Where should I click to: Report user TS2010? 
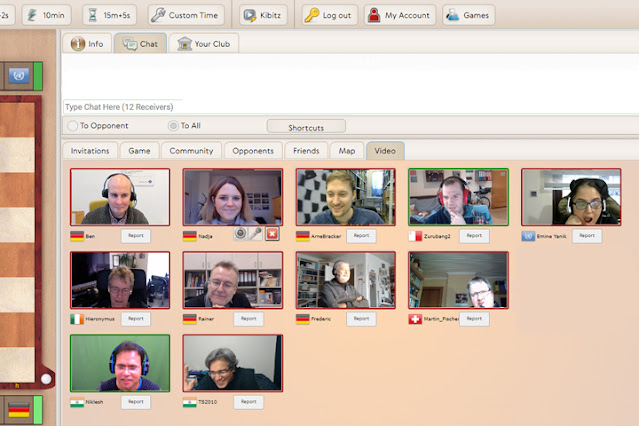pyautogui.click(x=249, y=402)
